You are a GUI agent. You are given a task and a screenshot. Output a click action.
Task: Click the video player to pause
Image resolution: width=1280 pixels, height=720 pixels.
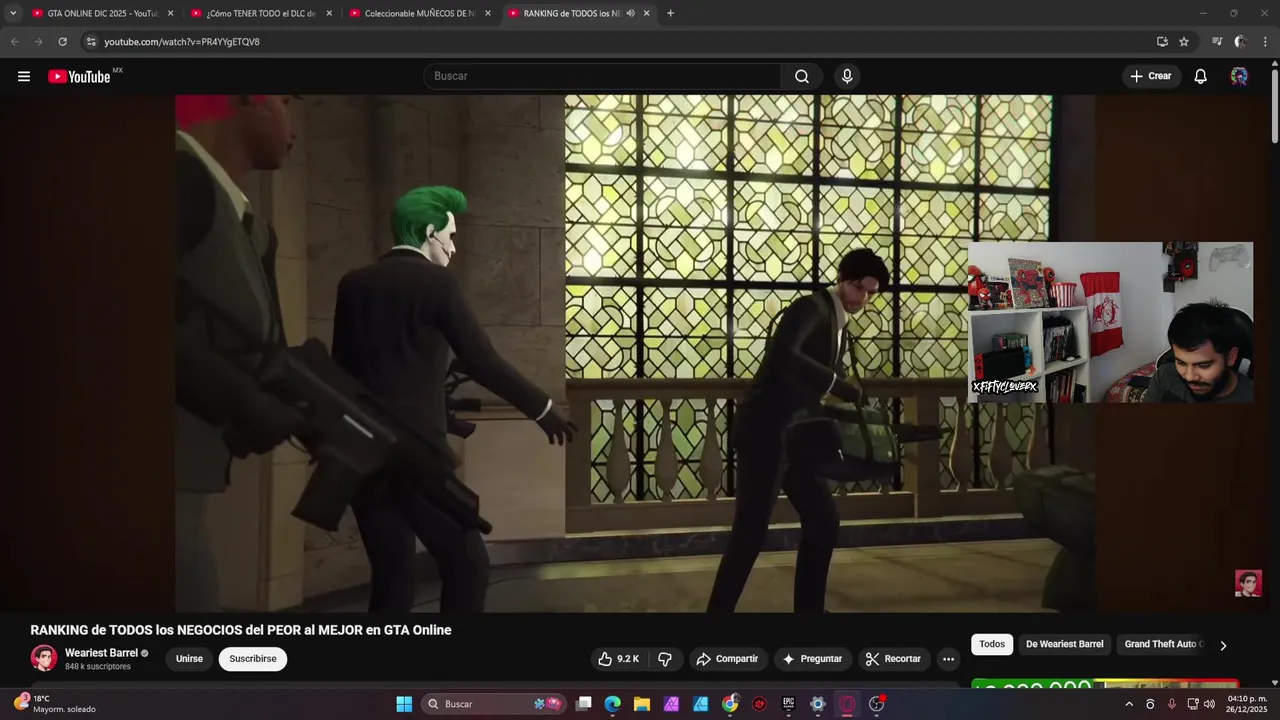pyautogui.click(x=635, y=353)
